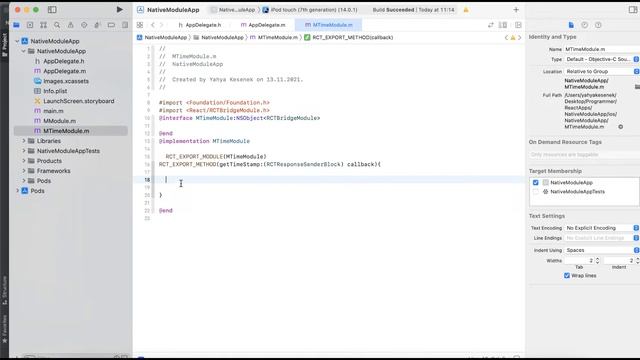Open the Project tab on left edge
Viewport: 640px width, 360px height.
[x=4, y=44]
